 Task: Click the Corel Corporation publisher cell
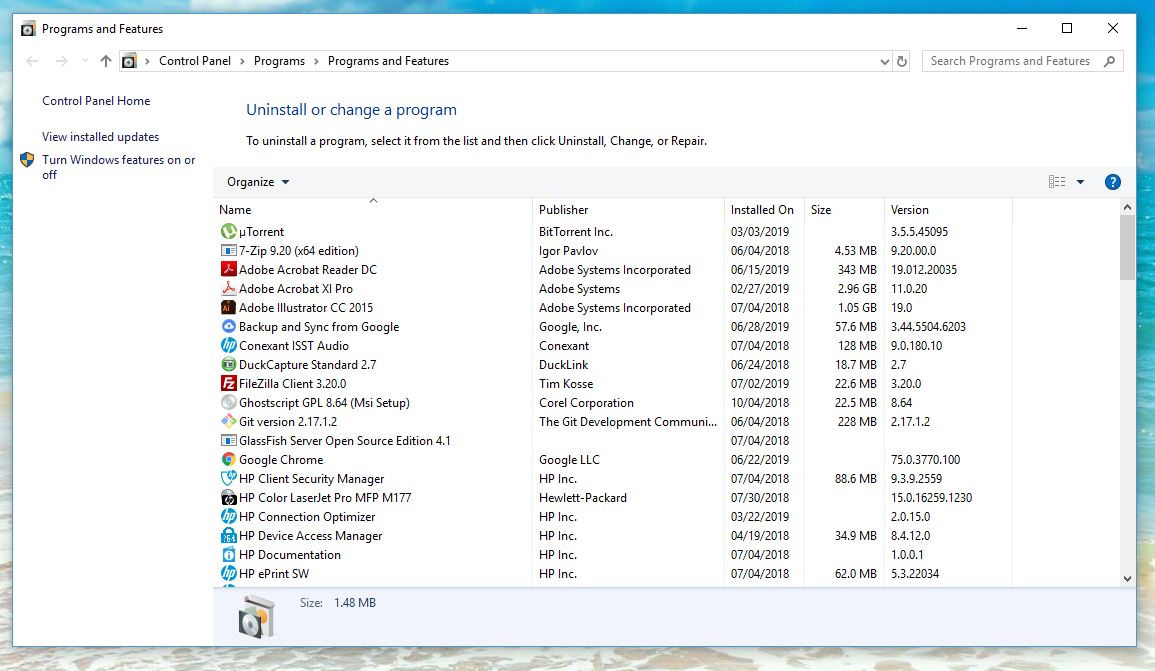(586, 403)
